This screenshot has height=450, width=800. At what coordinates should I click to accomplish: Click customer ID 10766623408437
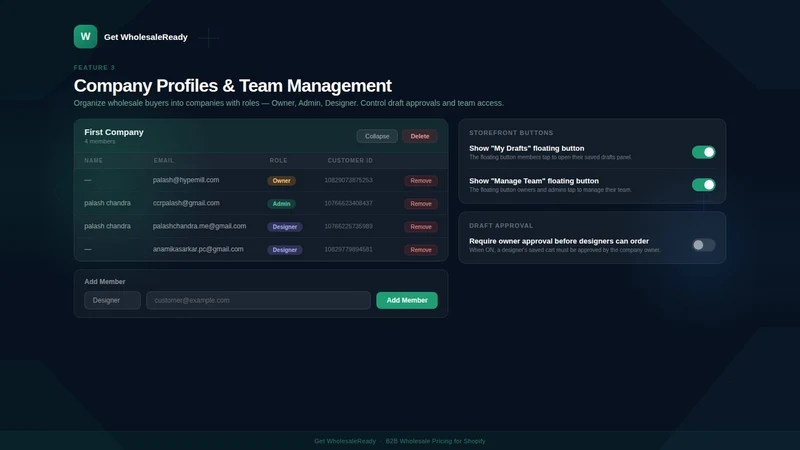tap(348, 203)
